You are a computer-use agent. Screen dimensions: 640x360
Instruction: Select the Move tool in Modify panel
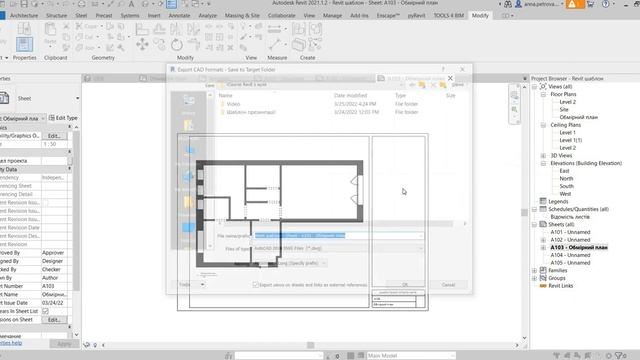[142, 44]
